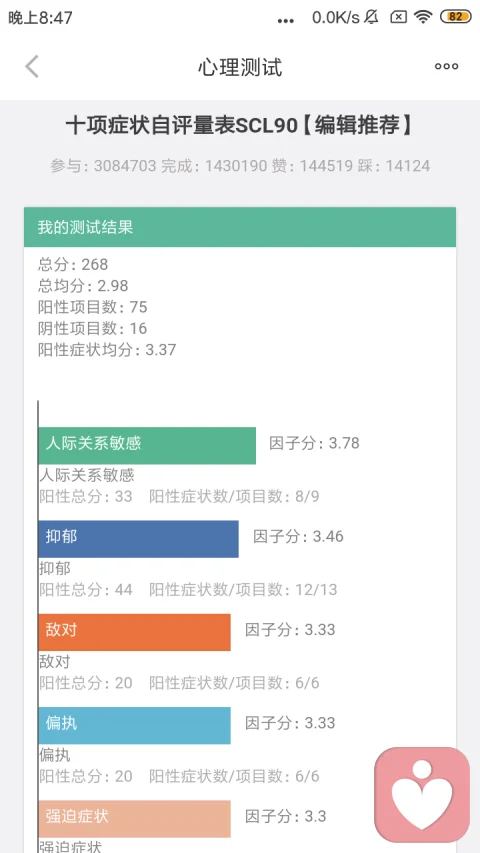Viewport: 480px width, 853px height.
Task: Tap the 因子分: 3.78 score label
Action: [x=315, y=443]
